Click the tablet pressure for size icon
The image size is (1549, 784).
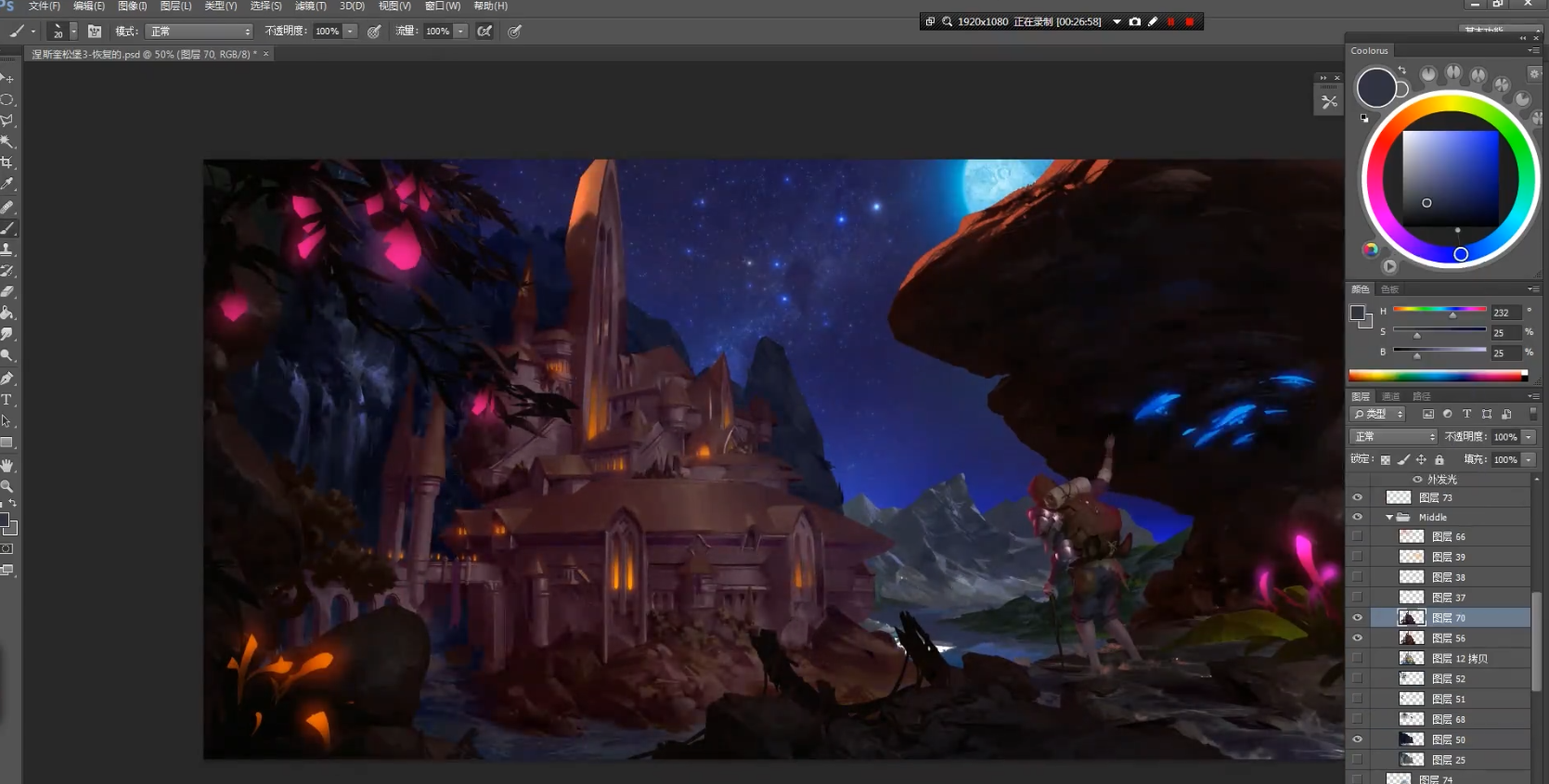point(515,32)
